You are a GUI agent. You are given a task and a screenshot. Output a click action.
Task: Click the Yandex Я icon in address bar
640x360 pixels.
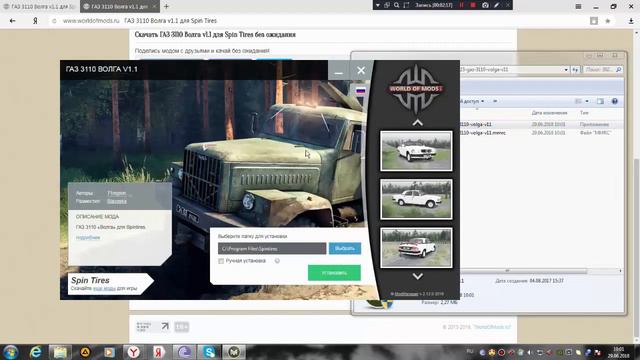35,21
